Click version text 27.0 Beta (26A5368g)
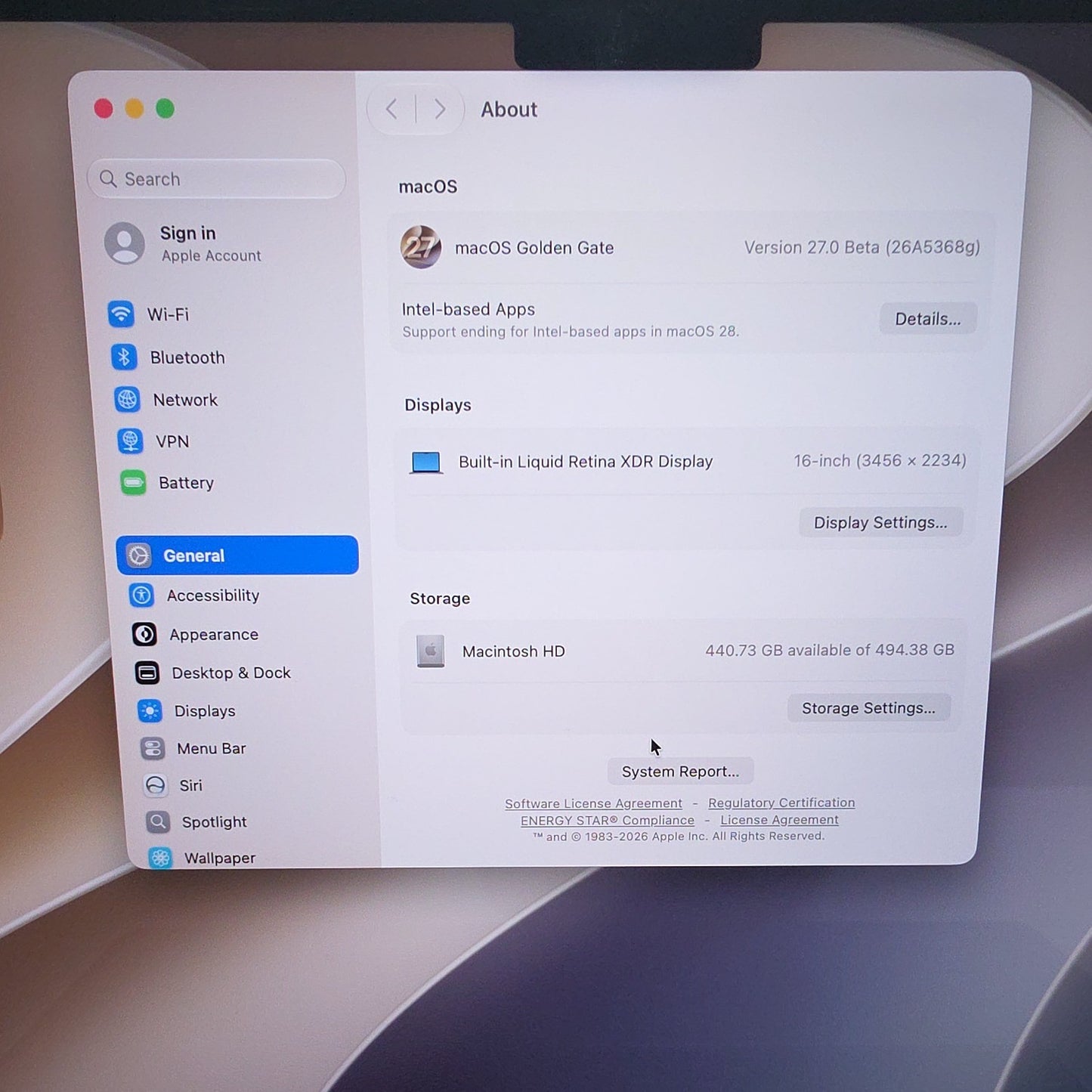The width and height of the screenshot is (1092, 1092). coord(862,247)
